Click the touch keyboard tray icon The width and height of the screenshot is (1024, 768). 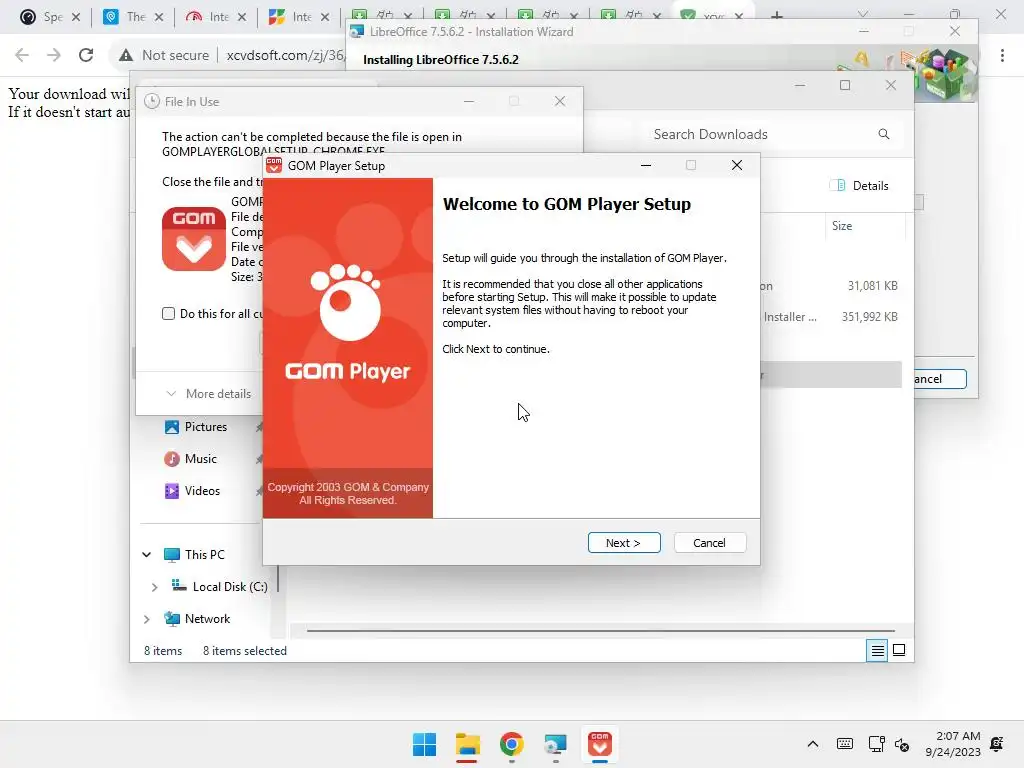[844, 744]
